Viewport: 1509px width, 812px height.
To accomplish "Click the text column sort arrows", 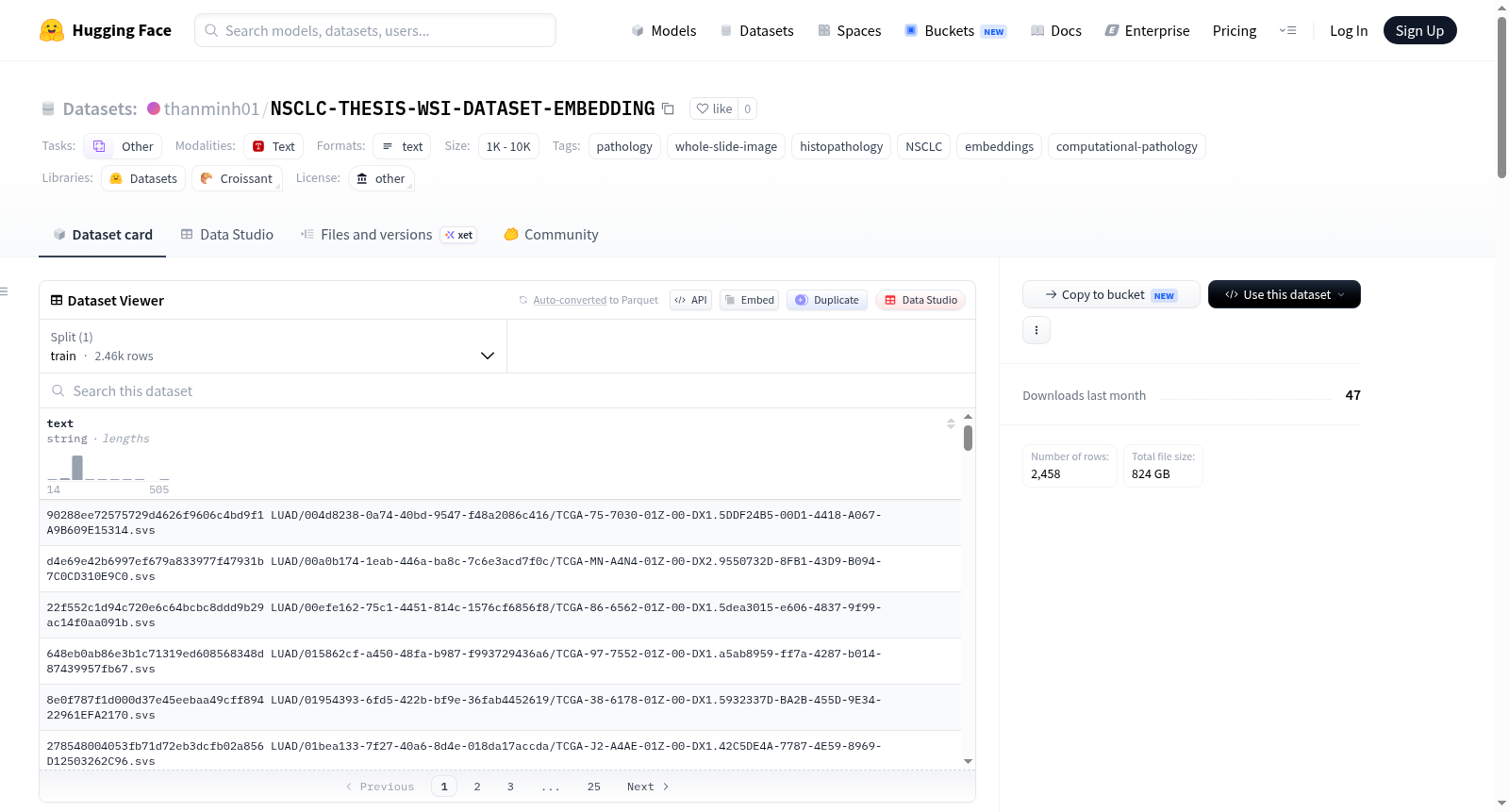I will pos(951,423).
